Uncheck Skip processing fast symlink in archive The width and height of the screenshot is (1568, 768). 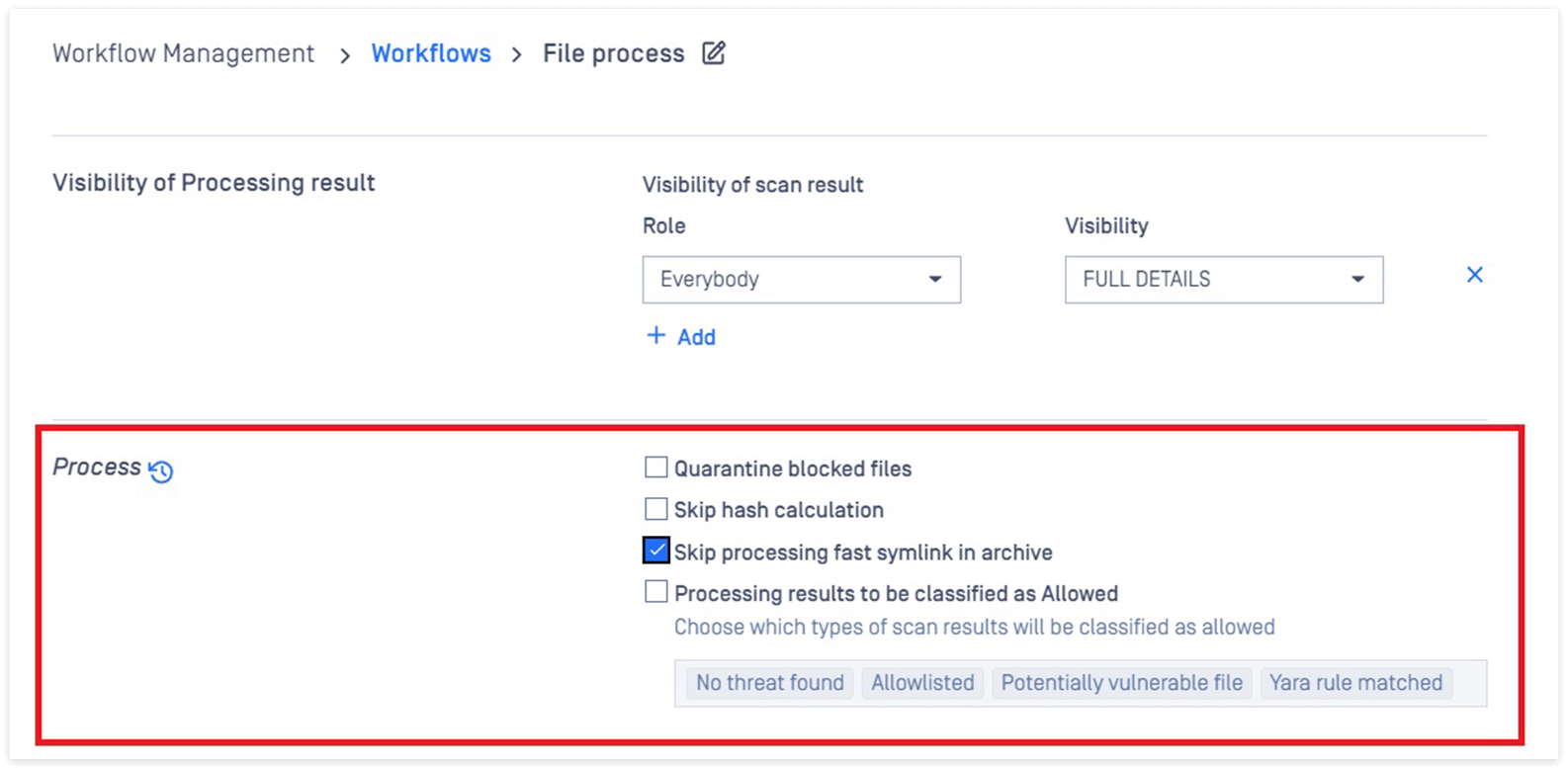[655, 551]
